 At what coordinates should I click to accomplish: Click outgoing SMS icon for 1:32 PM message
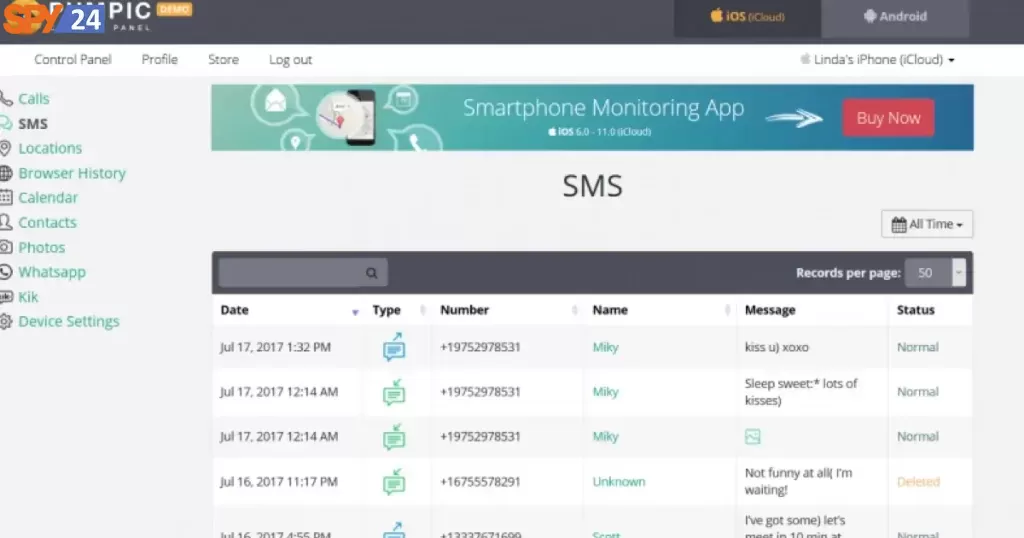tap(394, 347)
